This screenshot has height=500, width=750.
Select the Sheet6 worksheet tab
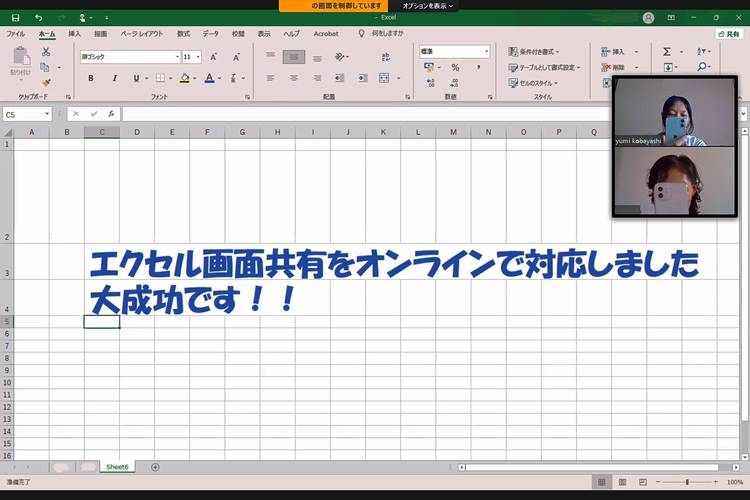pos(117,467)
